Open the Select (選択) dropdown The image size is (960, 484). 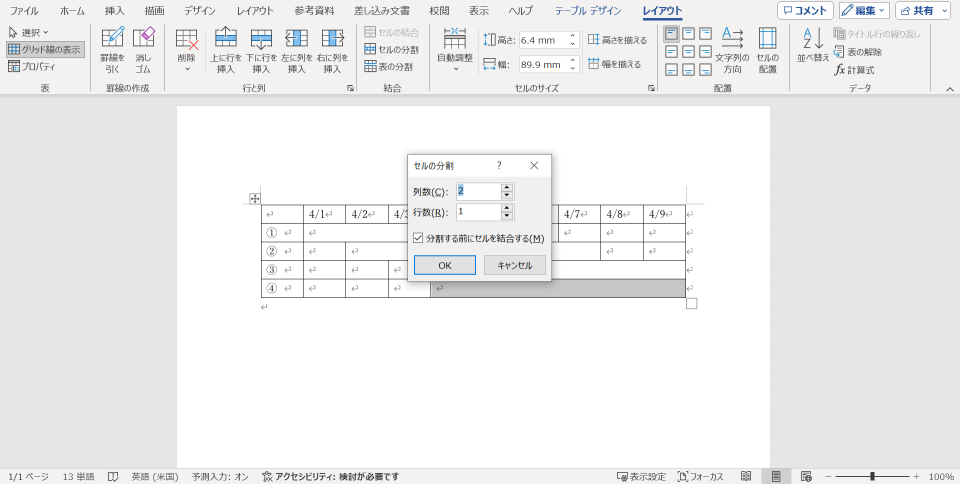point(29,32)
